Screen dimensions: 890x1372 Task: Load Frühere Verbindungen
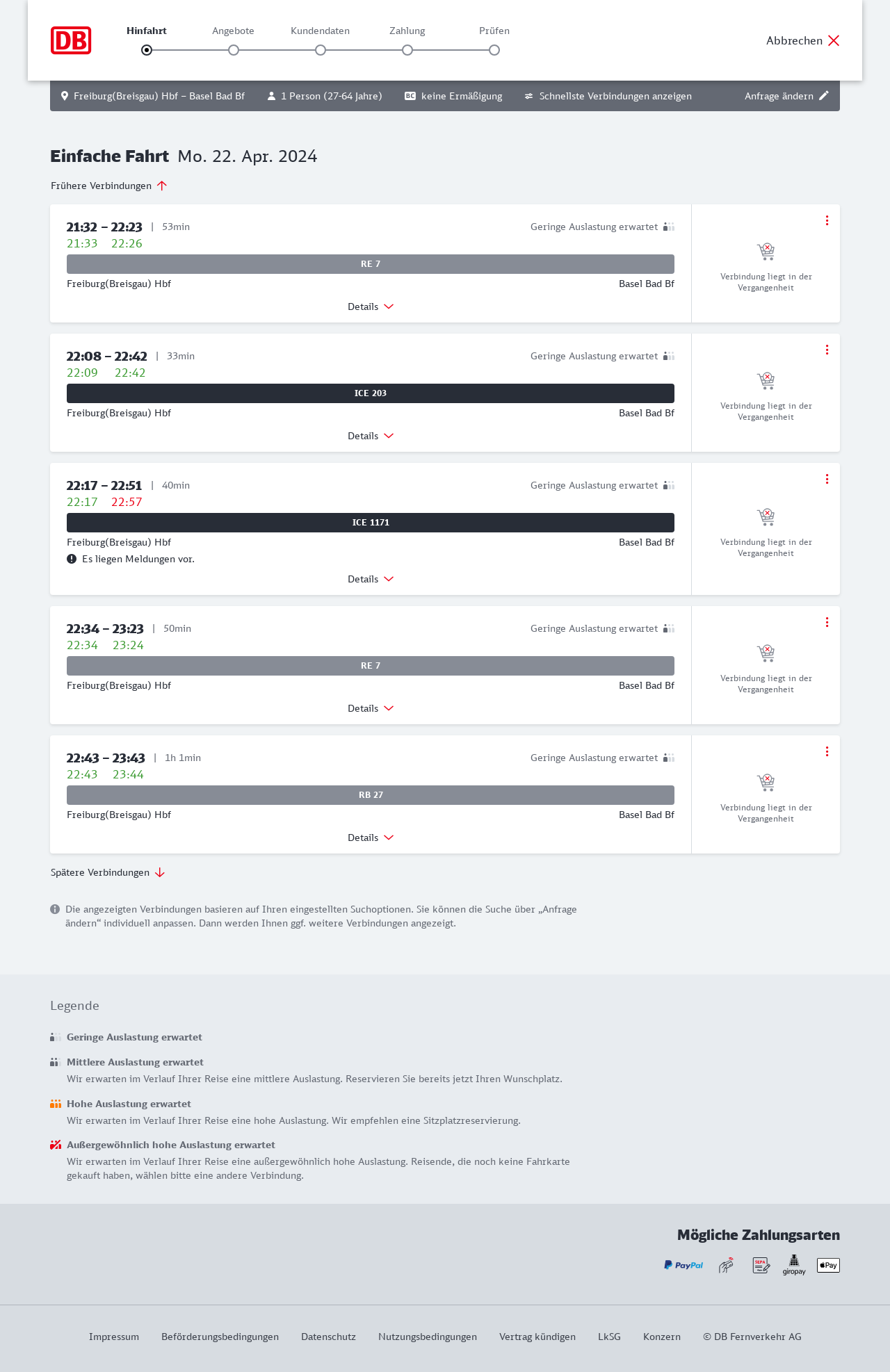[x=109, y=186]
